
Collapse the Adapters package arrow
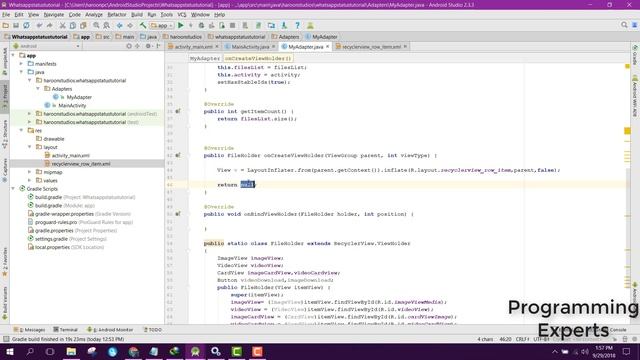point(38,89)
